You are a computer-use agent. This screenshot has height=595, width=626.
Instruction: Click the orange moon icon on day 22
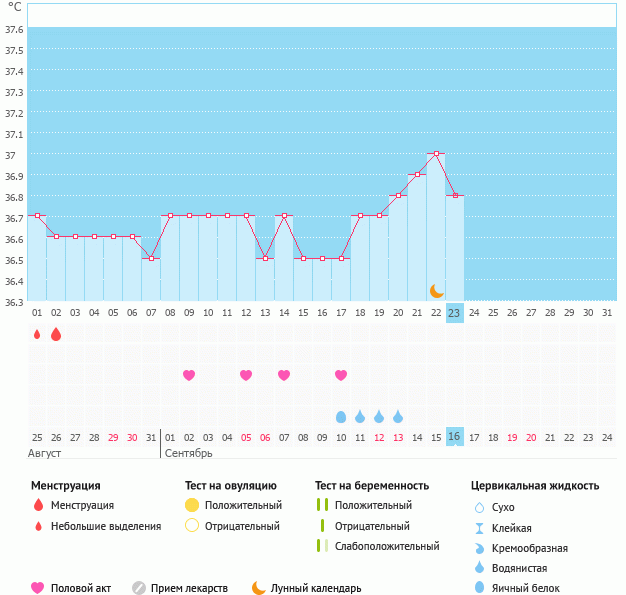coord(437,291)
